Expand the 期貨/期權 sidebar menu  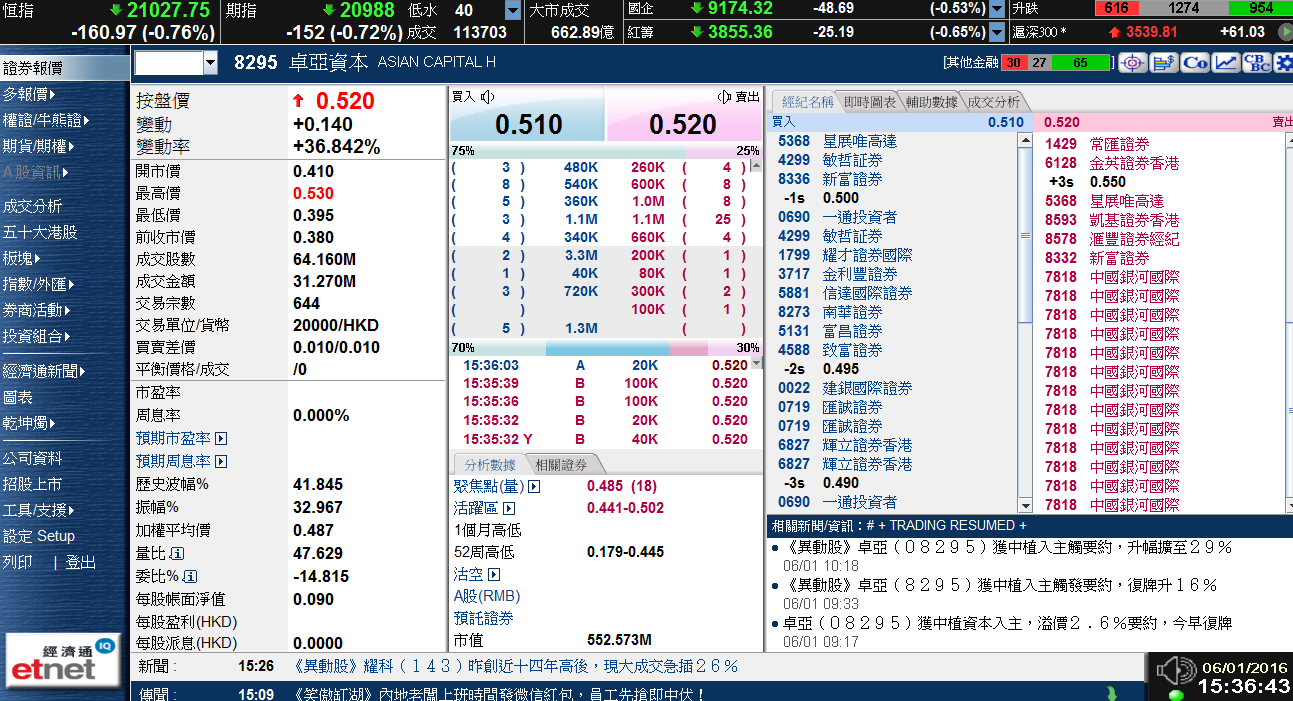39,145
